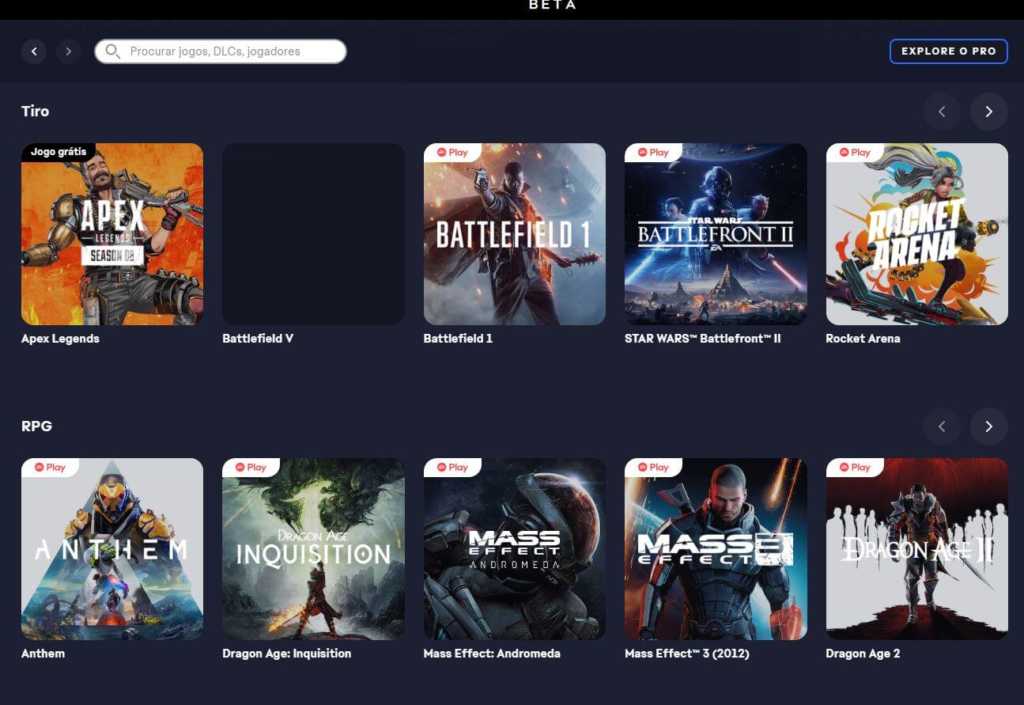The width and height of the screenshot is (1024, 705).
Task: Click the 'Apex Legends' title text
Action: click(x=60, y=338)
